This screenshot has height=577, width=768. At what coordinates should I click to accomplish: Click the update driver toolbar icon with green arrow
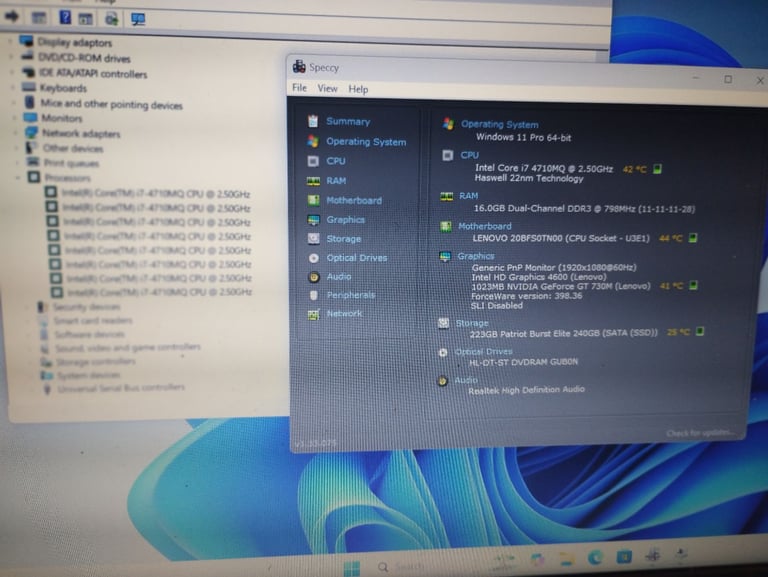pos(112,19)
